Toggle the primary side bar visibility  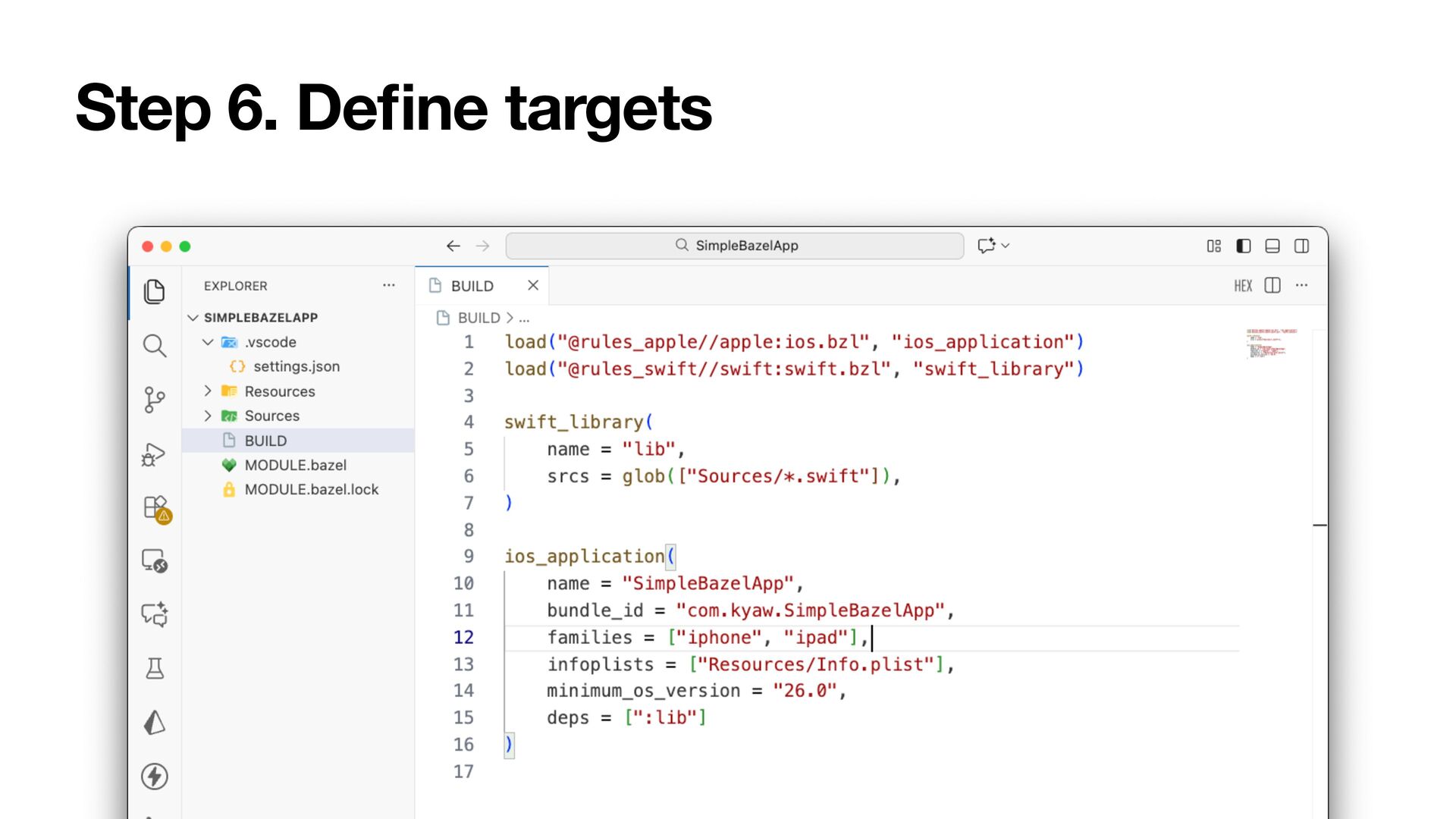(x=1243, y=246)
